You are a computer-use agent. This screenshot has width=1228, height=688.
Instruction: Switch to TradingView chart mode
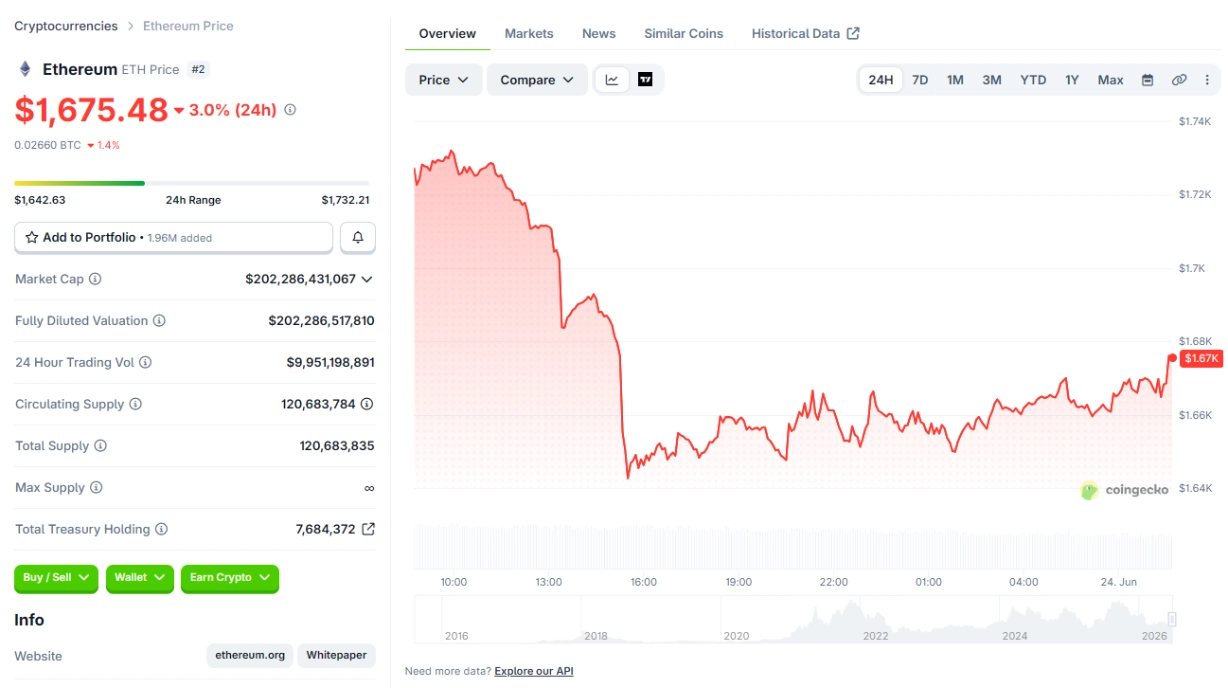(x=645, y=80)
